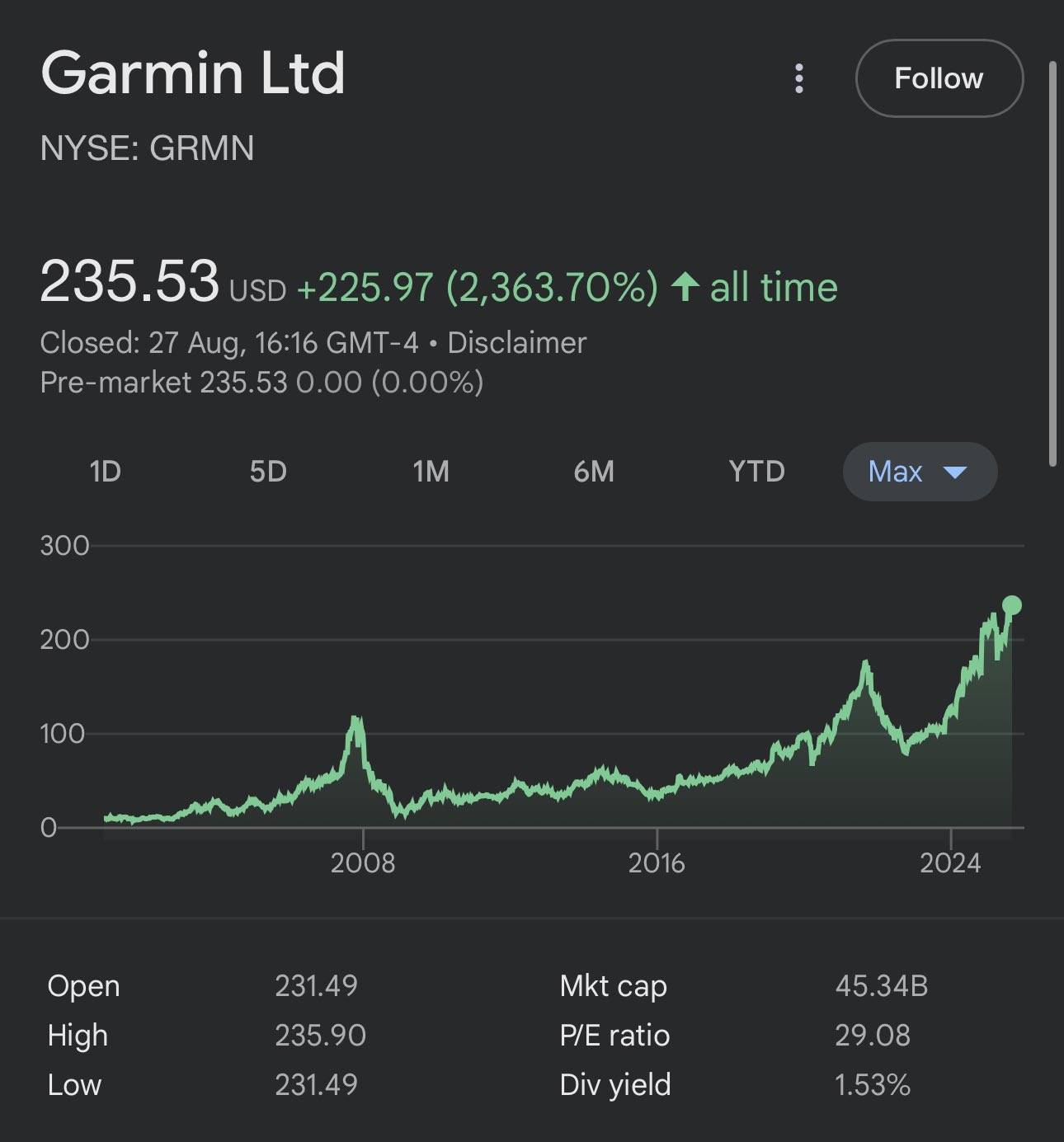Click the green up arrow beside all time
Screen dimensions: 1064x1142
pyautogui.click(x=685, y=287)
